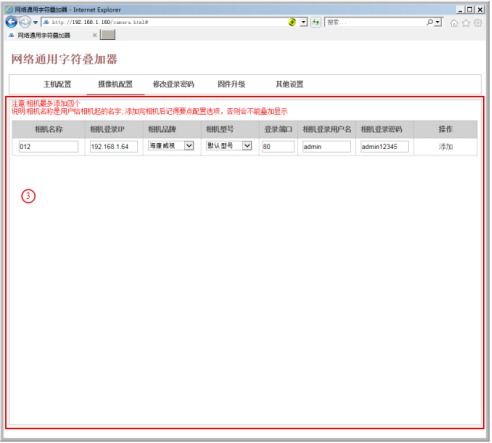Screen dimensions: 492x443
Task: Open the 相机品牌 brand dropdown
Action: (x=171, y=146)
